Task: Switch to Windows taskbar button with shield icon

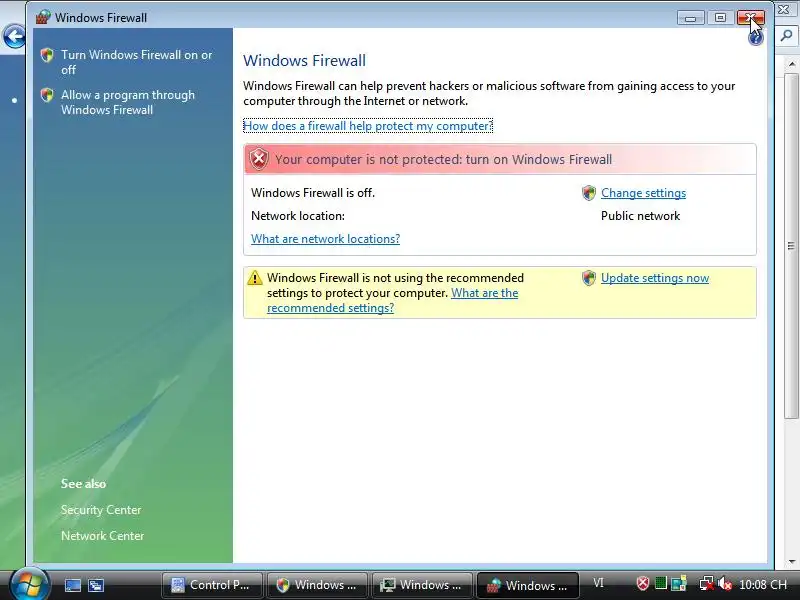Action: [x=317, y=585]
